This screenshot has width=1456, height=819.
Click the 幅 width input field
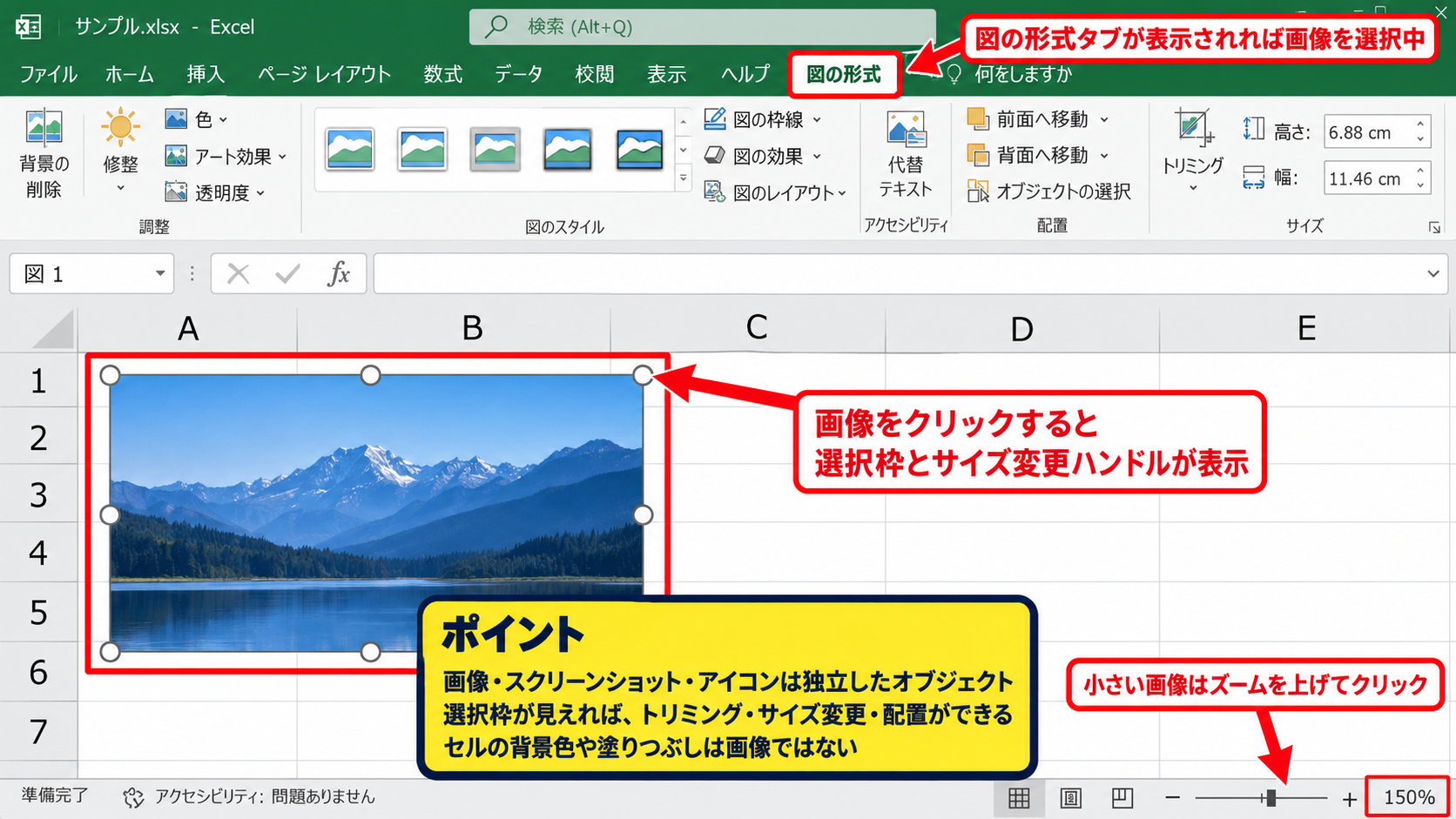tap(1367, 178)
